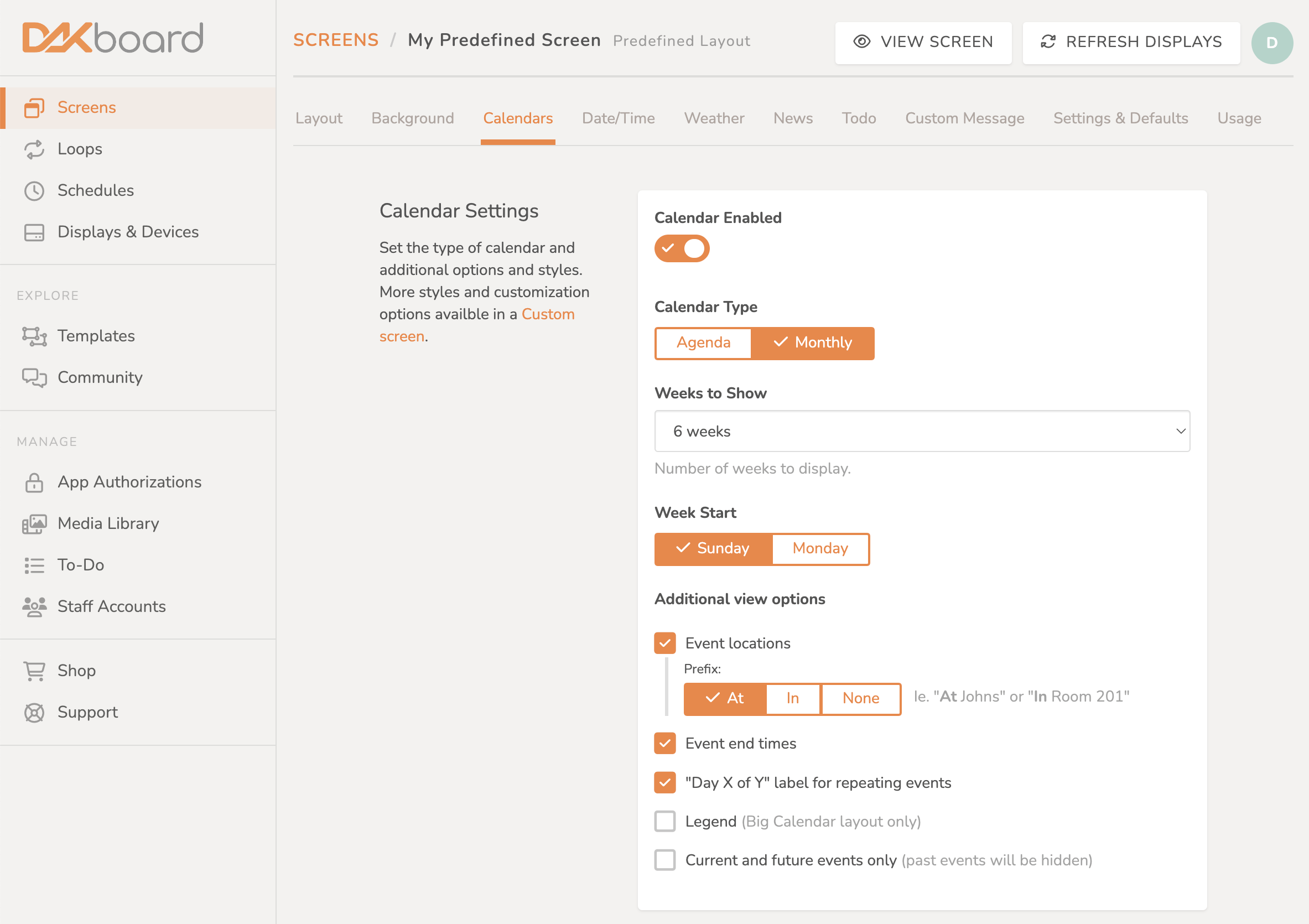Open the Weeks to Show dropdown
Screen dimensions: 1309x924
pyautogui.click(x=921, y=432)
